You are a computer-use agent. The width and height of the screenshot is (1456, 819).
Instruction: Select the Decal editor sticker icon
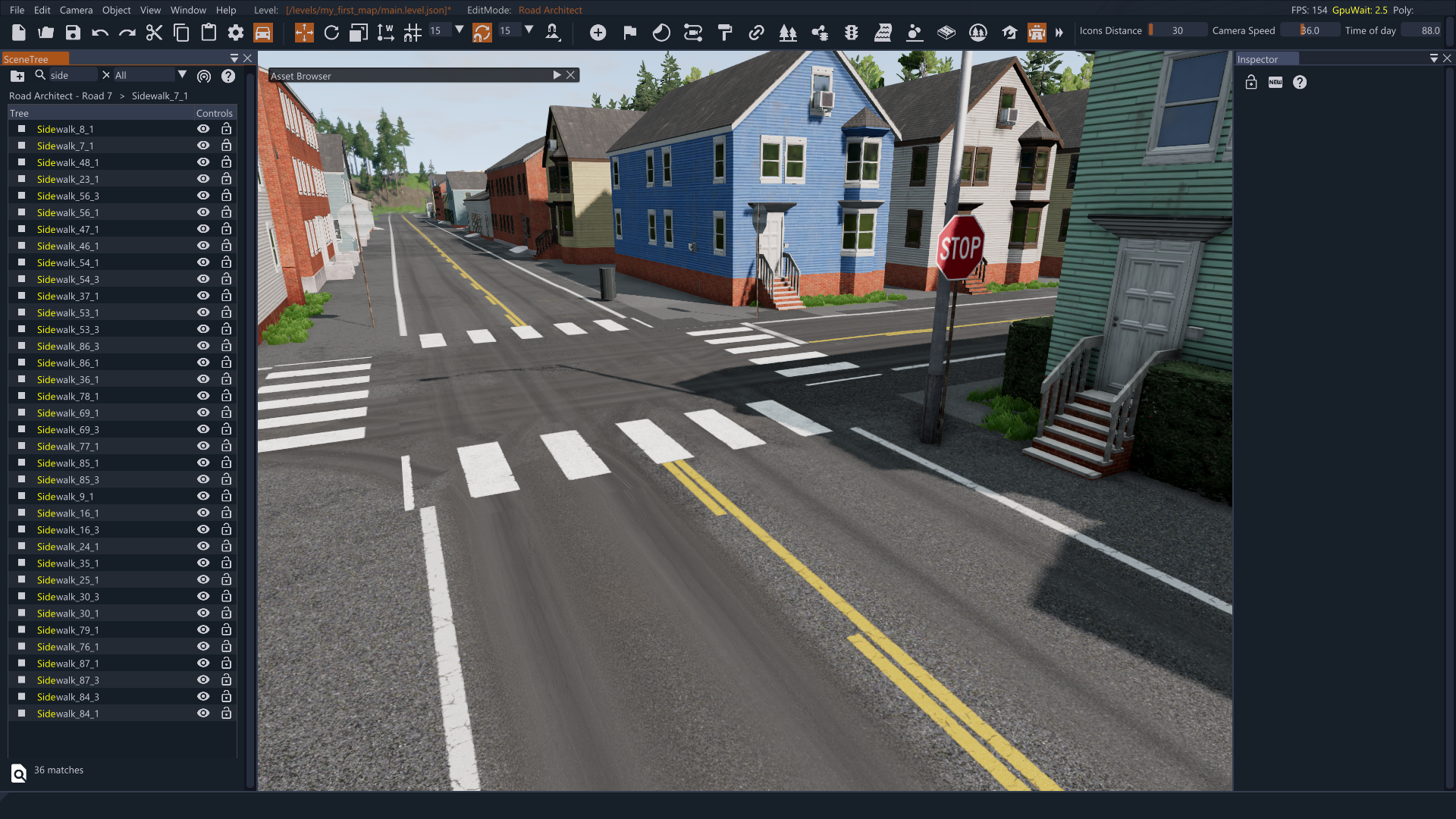pos(662,32)
